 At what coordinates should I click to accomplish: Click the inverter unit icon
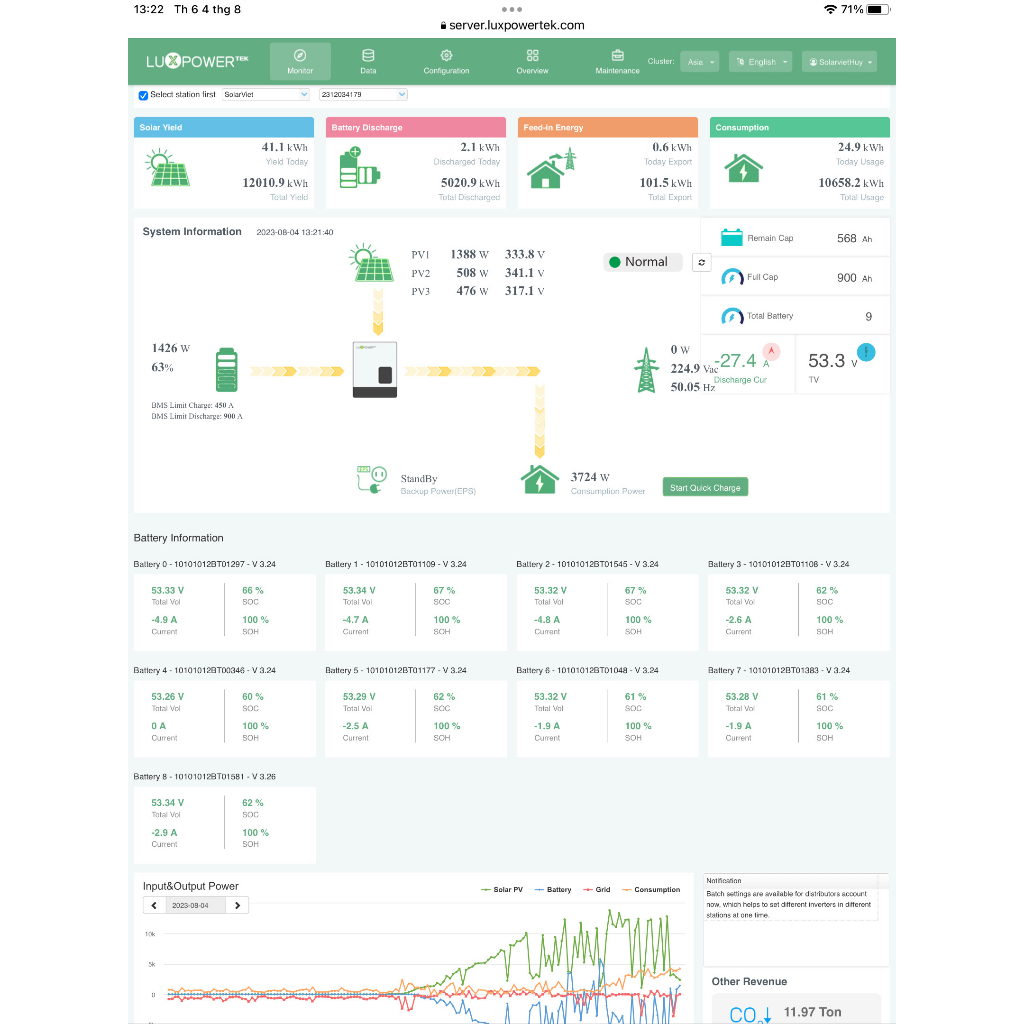tap(375, 370)
